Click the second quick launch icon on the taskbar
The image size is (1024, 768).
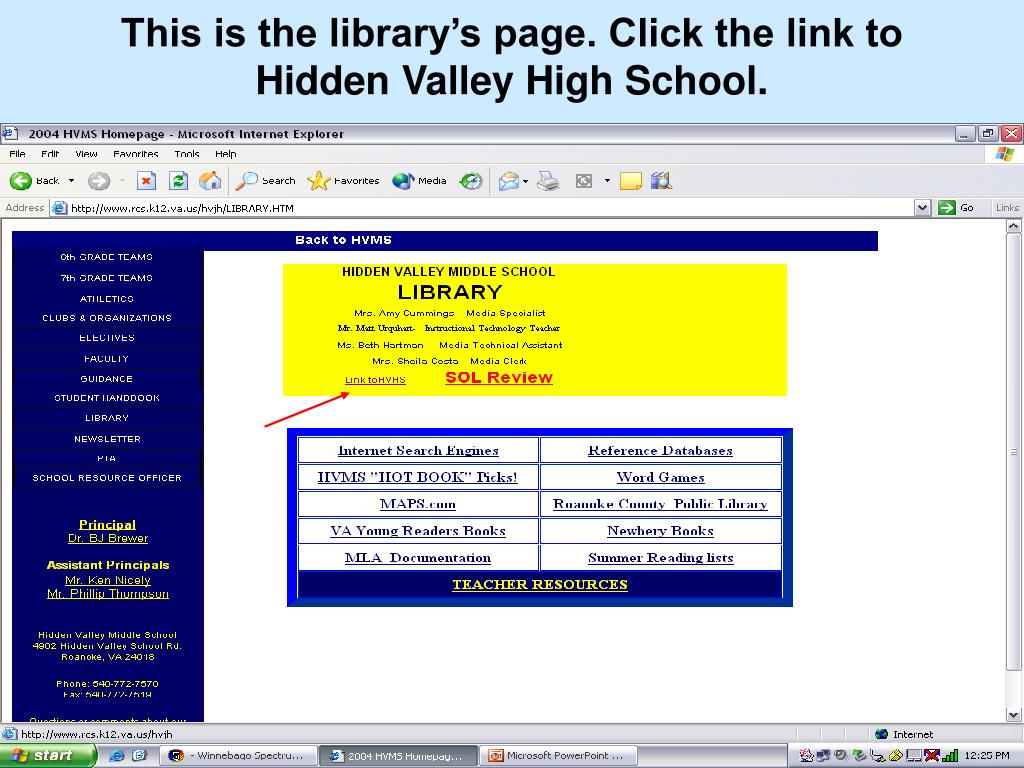140,756
